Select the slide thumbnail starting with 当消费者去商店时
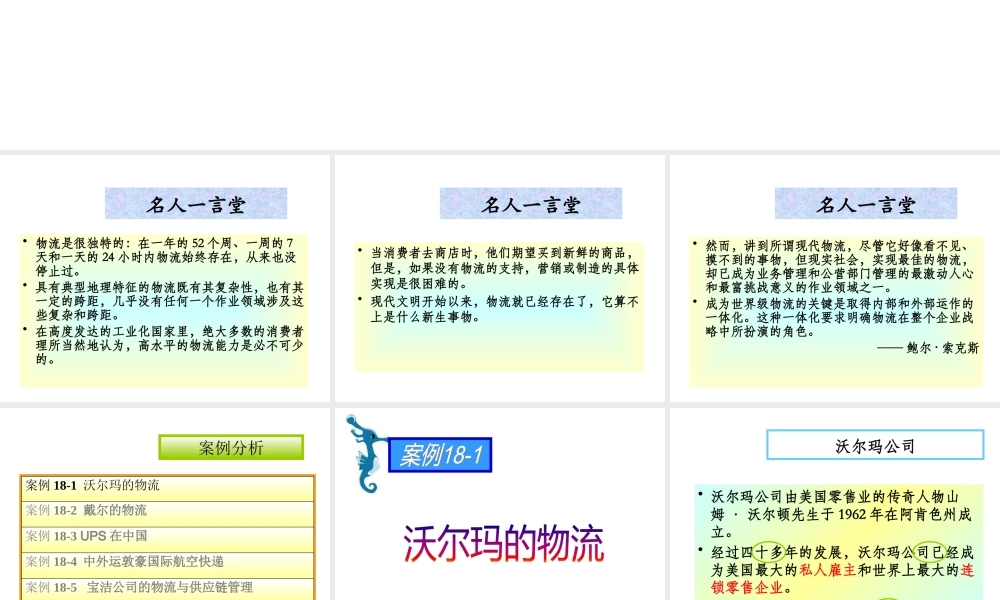This screenshot has height=600, width=1000. 499,278
